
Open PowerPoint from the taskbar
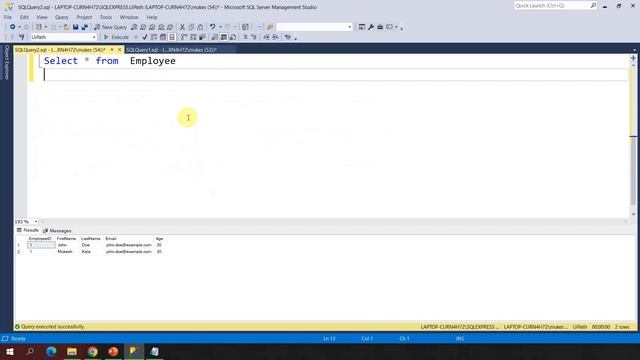(x=113, y=351)
